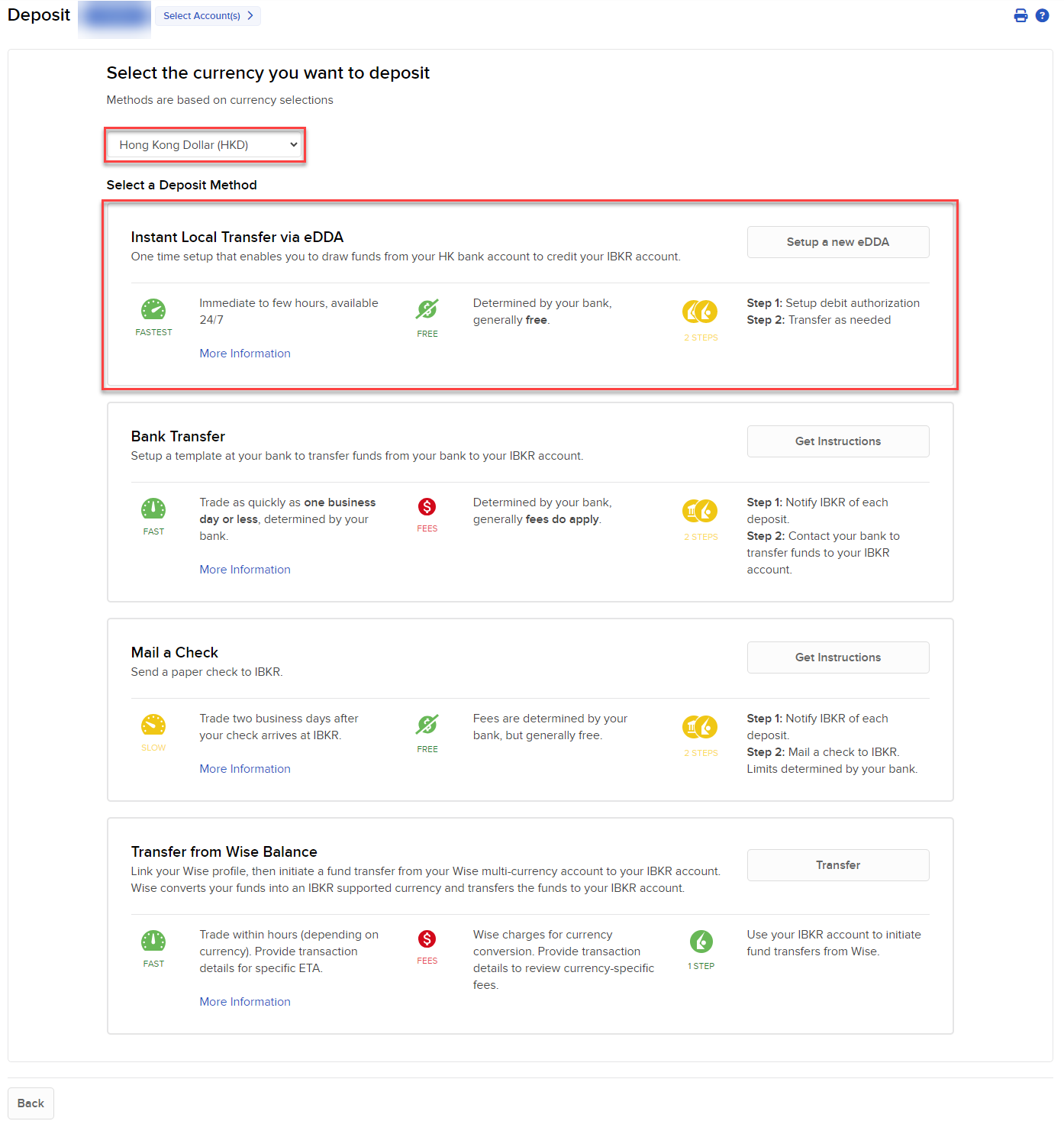Click the print icon at top right
Image resolution: width=1064 pixels, height=1121 pixels.
(1020, 15)
